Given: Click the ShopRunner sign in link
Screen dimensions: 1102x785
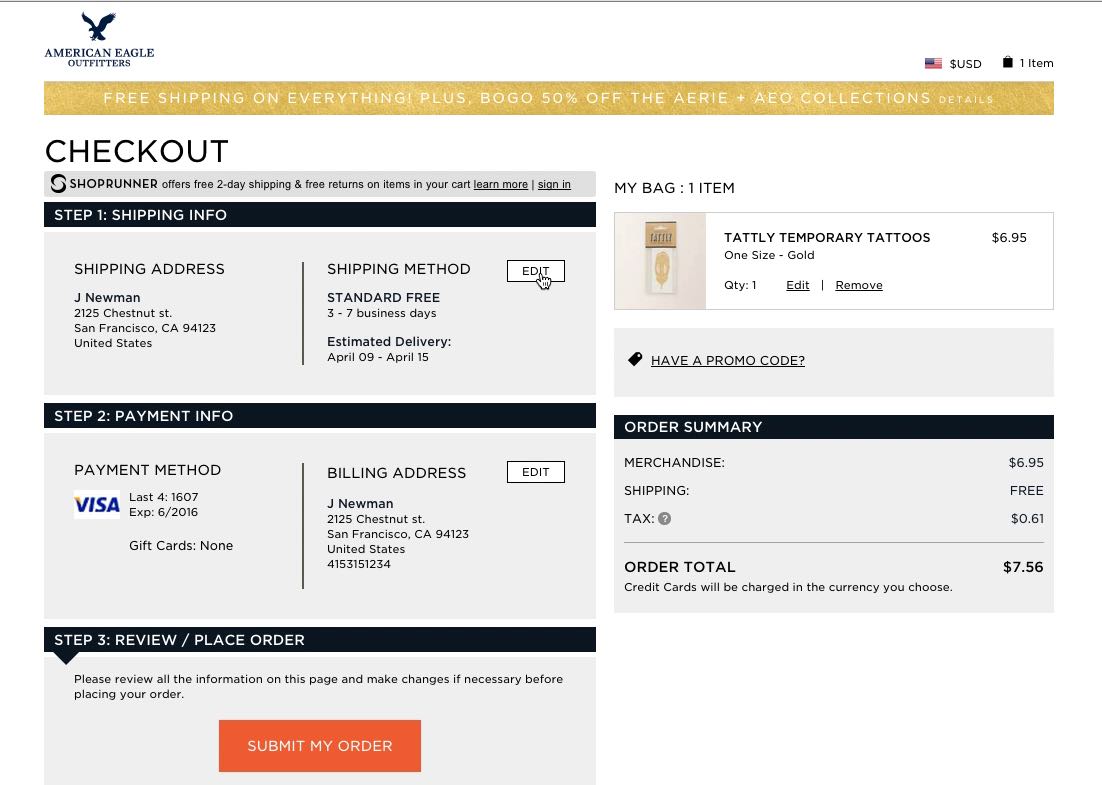Looking at the screenshot, I should click(x=554, y=184).
